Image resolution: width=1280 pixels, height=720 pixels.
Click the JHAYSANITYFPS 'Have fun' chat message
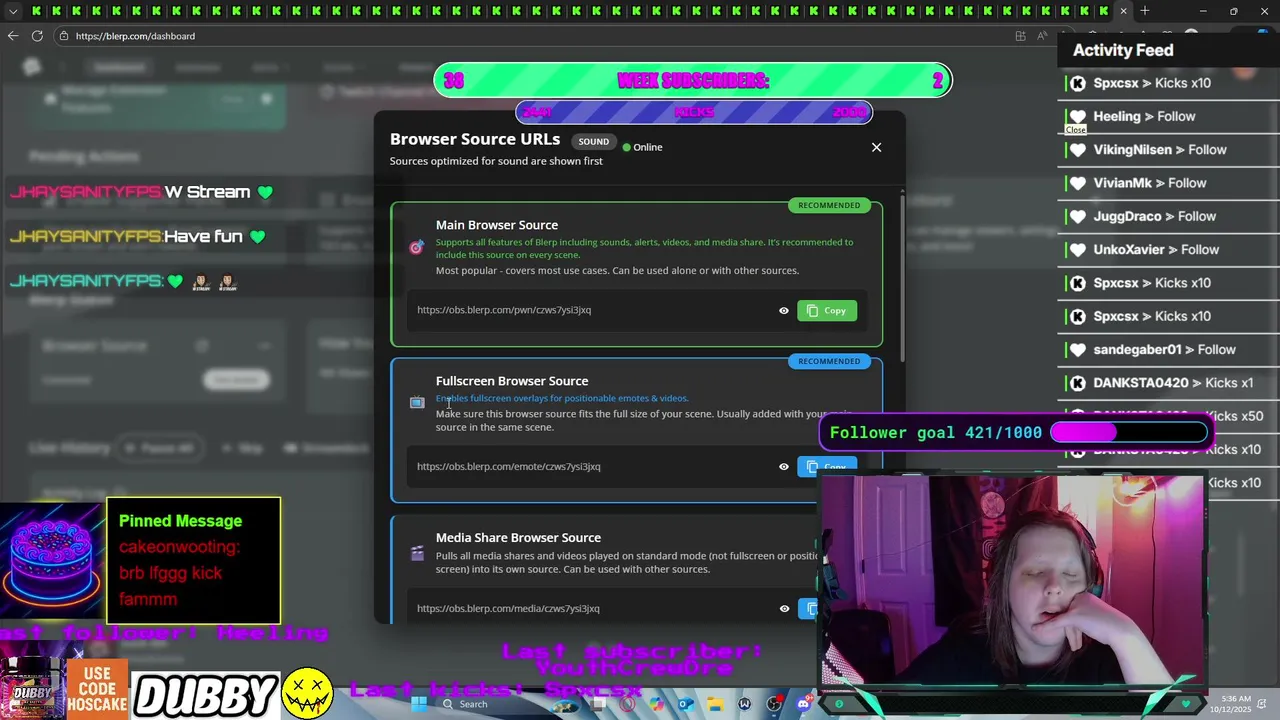(x=138, y=237)
